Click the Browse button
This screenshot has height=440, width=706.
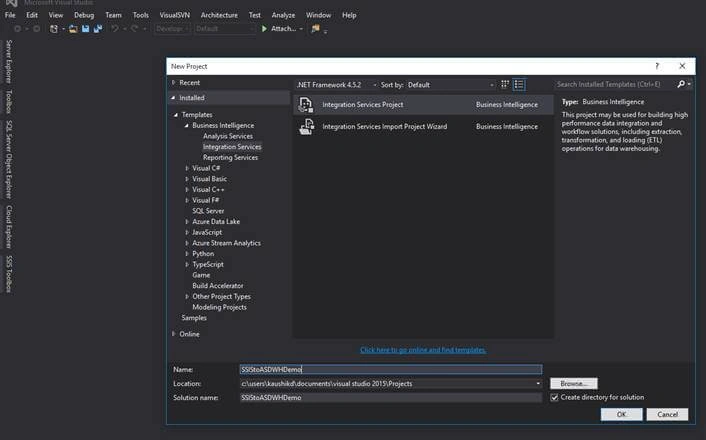coord(574,384)
